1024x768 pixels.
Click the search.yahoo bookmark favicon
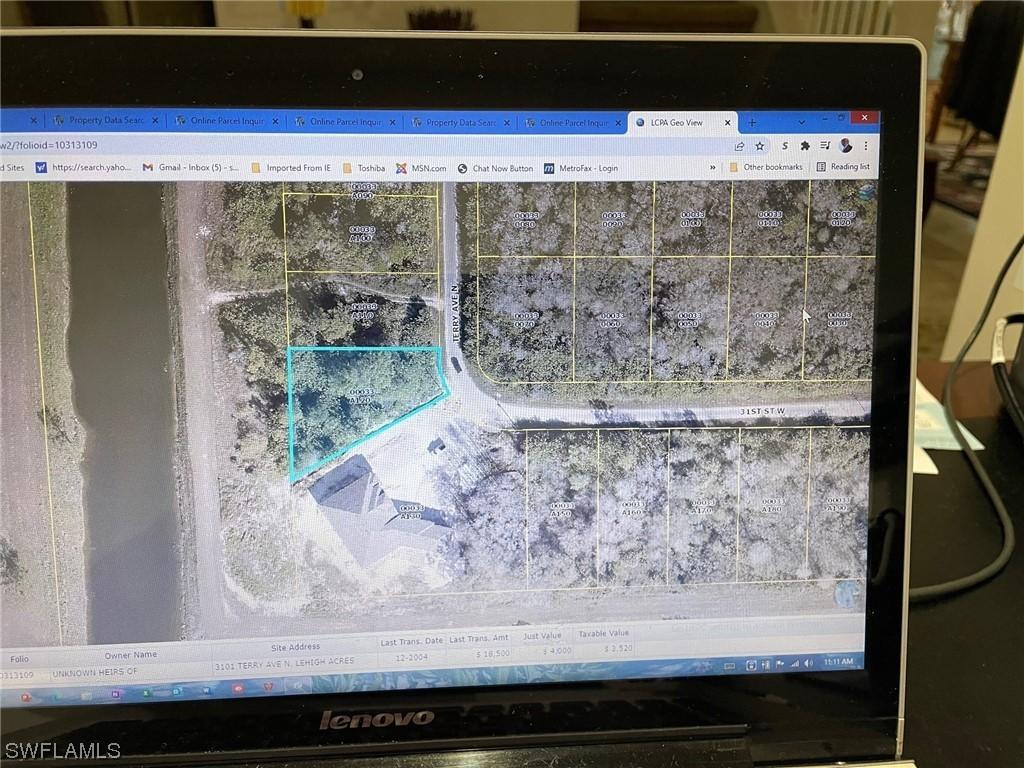point(38,167)
